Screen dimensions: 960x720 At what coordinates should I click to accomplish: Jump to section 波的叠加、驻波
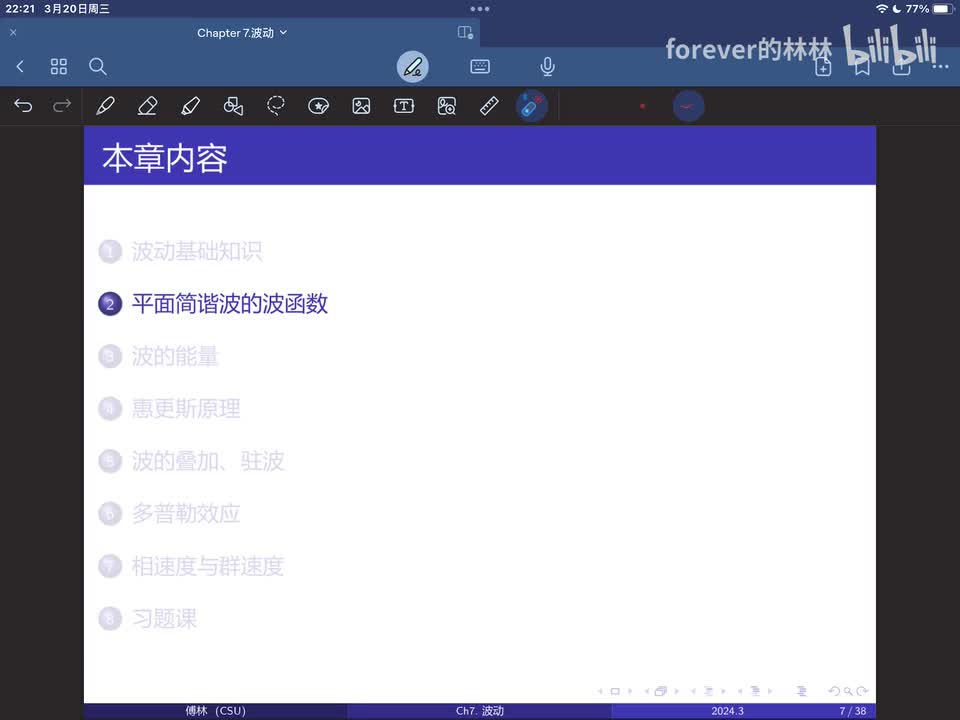click(208, 461)
